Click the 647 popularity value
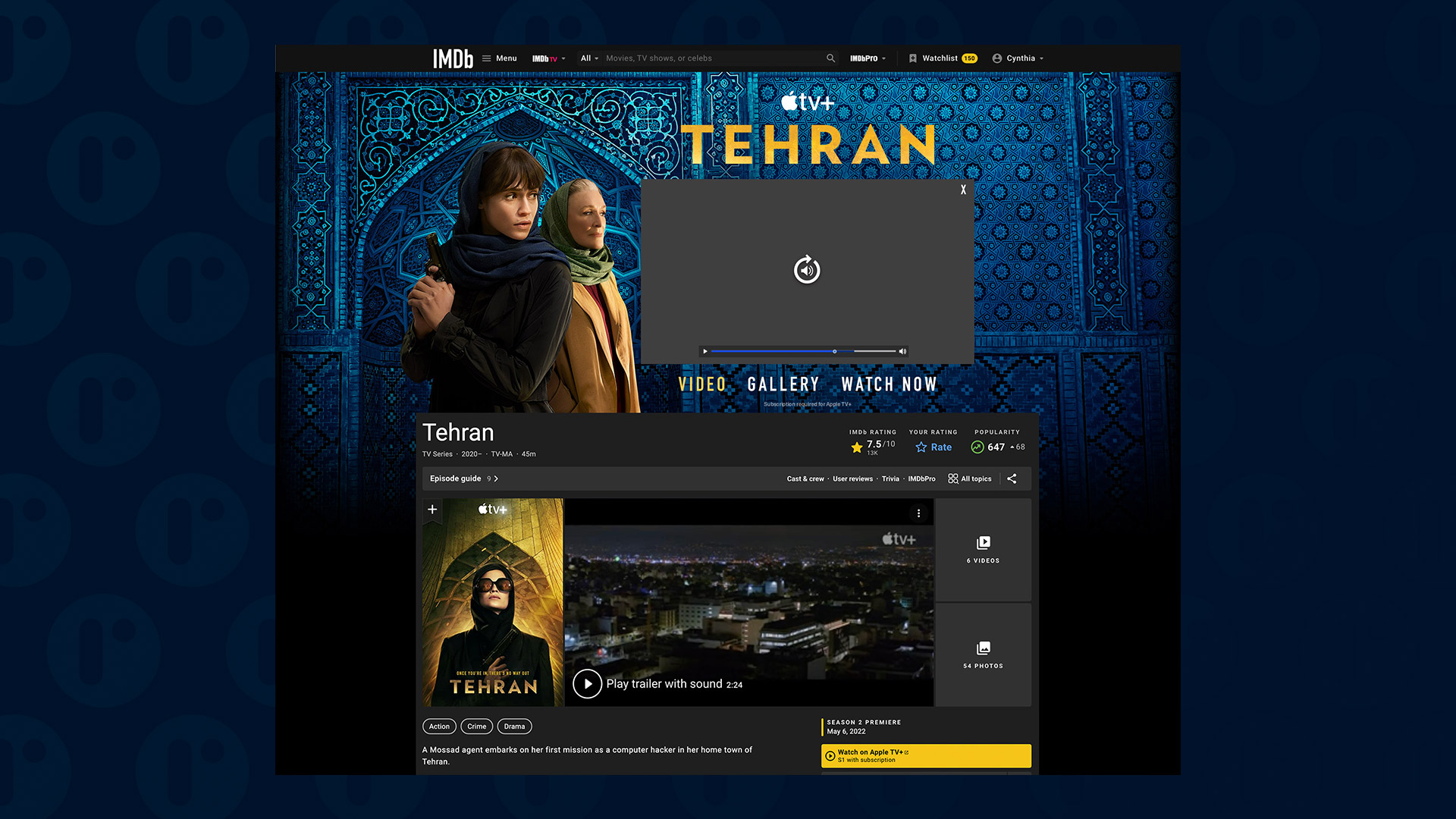Screen dimensions: 1456x819 996,447
